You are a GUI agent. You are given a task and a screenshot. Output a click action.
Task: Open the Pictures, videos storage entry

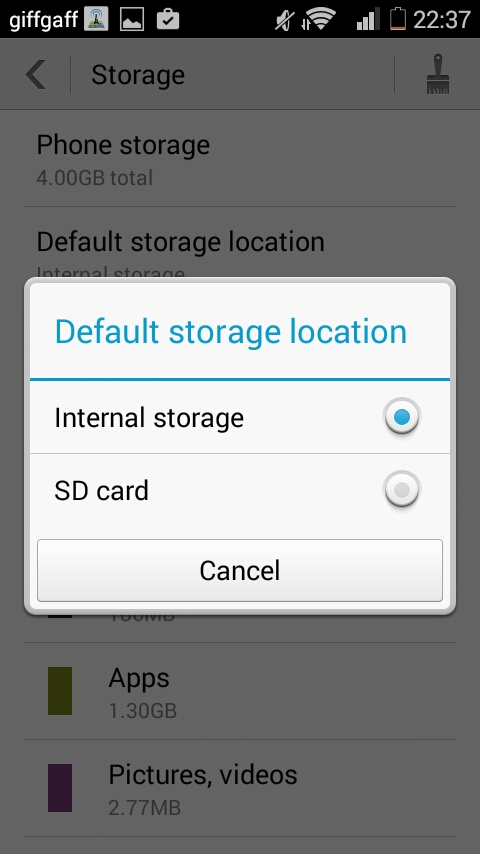240,788
